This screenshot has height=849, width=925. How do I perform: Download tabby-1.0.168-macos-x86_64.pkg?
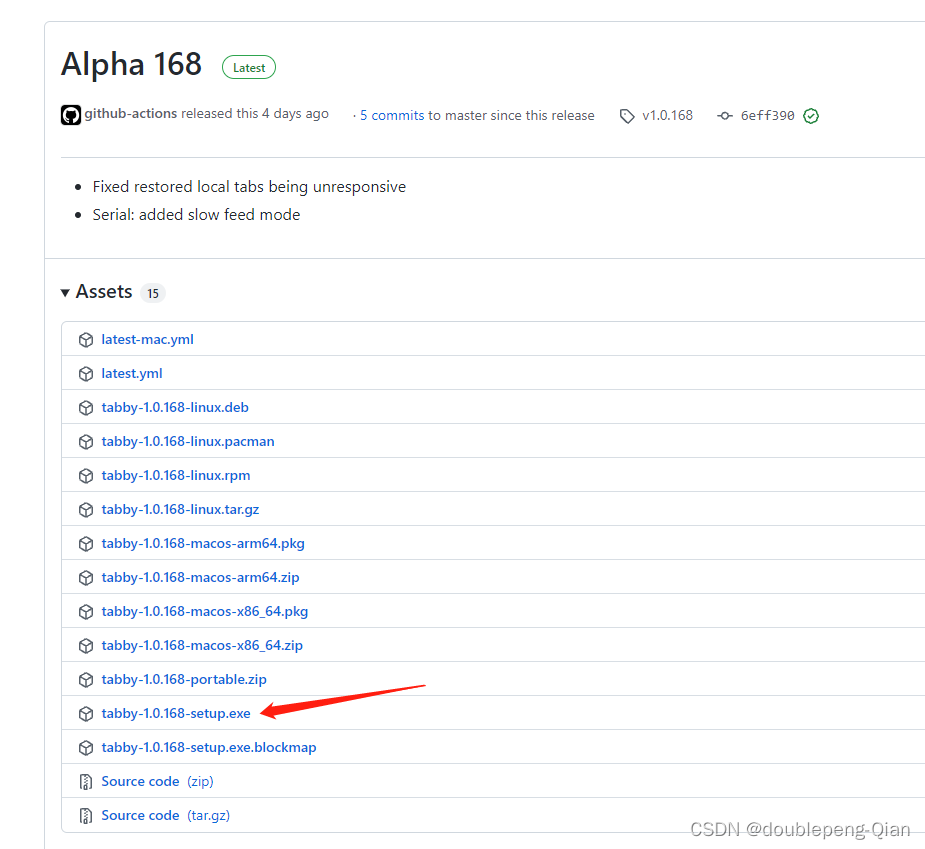pyautogui.click(x=205, y=611)
